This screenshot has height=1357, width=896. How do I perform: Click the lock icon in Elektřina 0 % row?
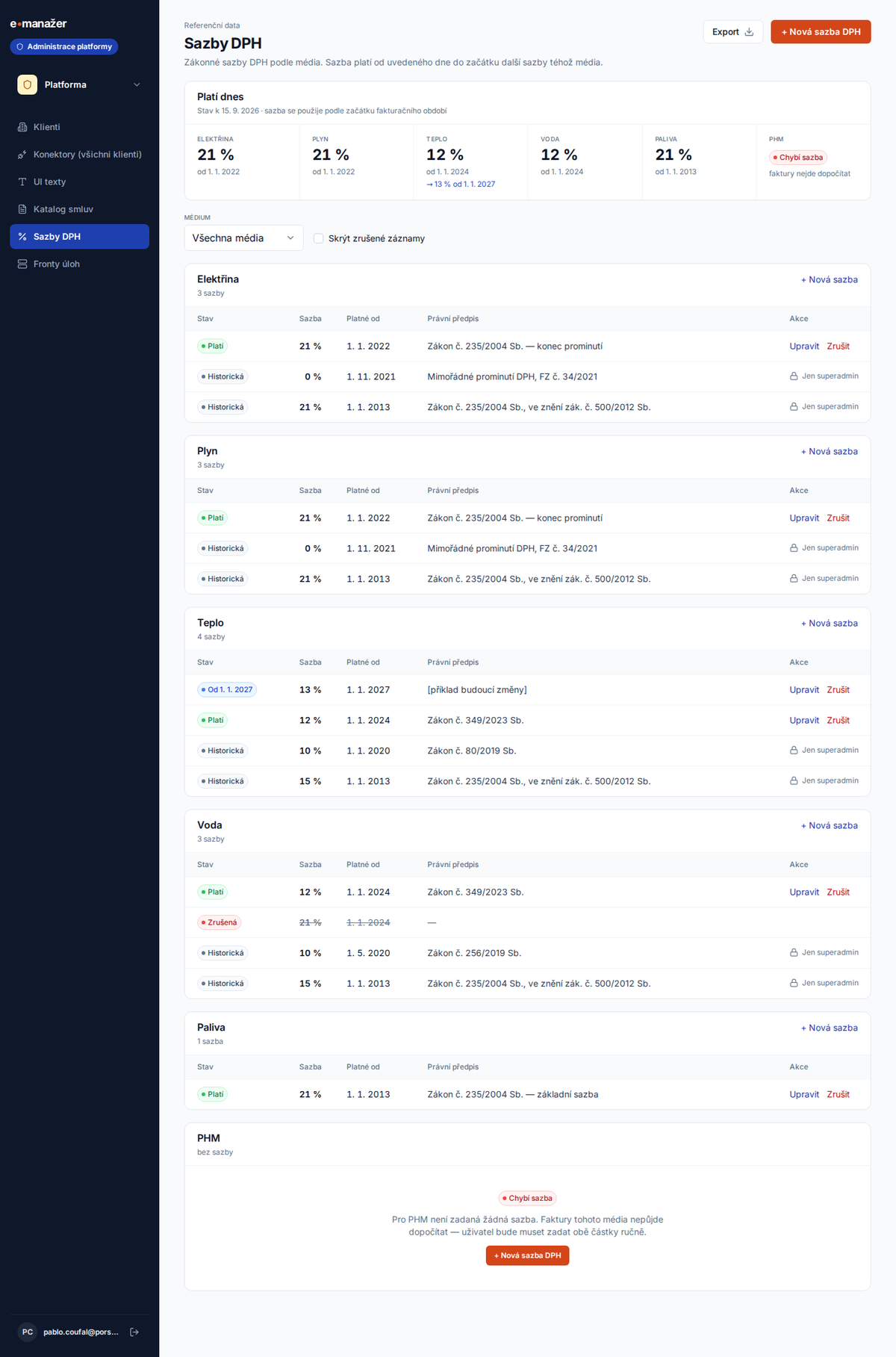794,376
